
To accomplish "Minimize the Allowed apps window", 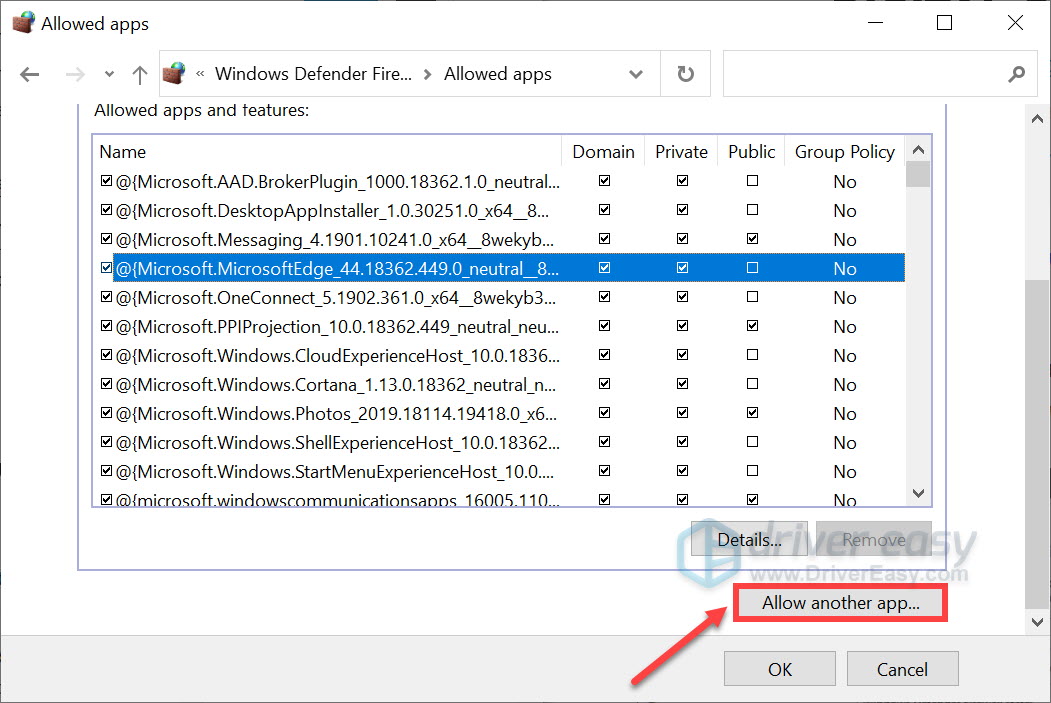I will point(875,23).
